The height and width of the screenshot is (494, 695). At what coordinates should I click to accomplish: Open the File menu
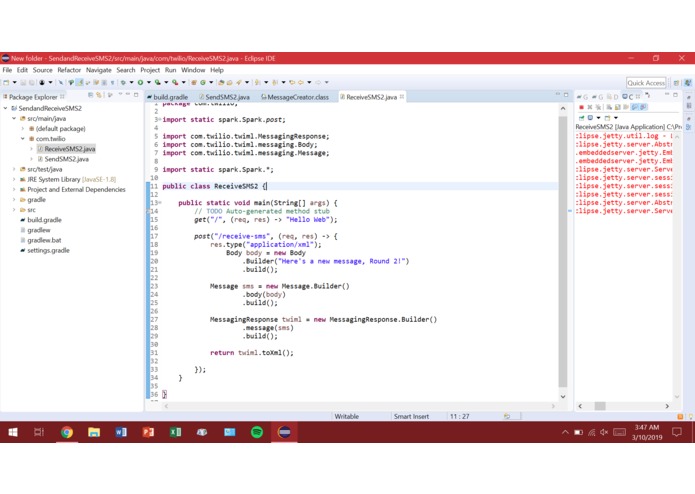7,70
